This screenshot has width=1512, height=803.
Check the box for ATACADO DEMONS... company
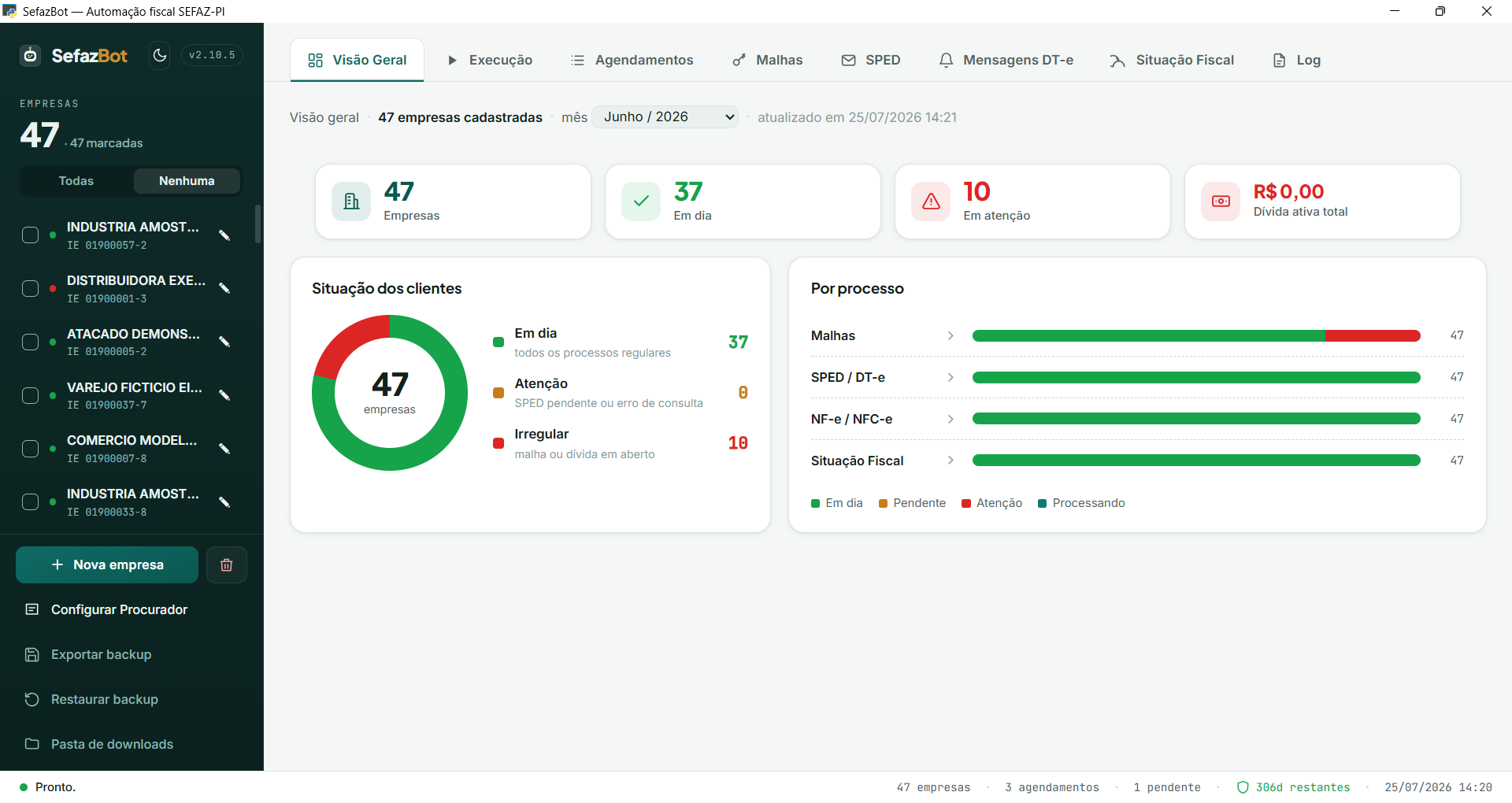tap(31, 342)
